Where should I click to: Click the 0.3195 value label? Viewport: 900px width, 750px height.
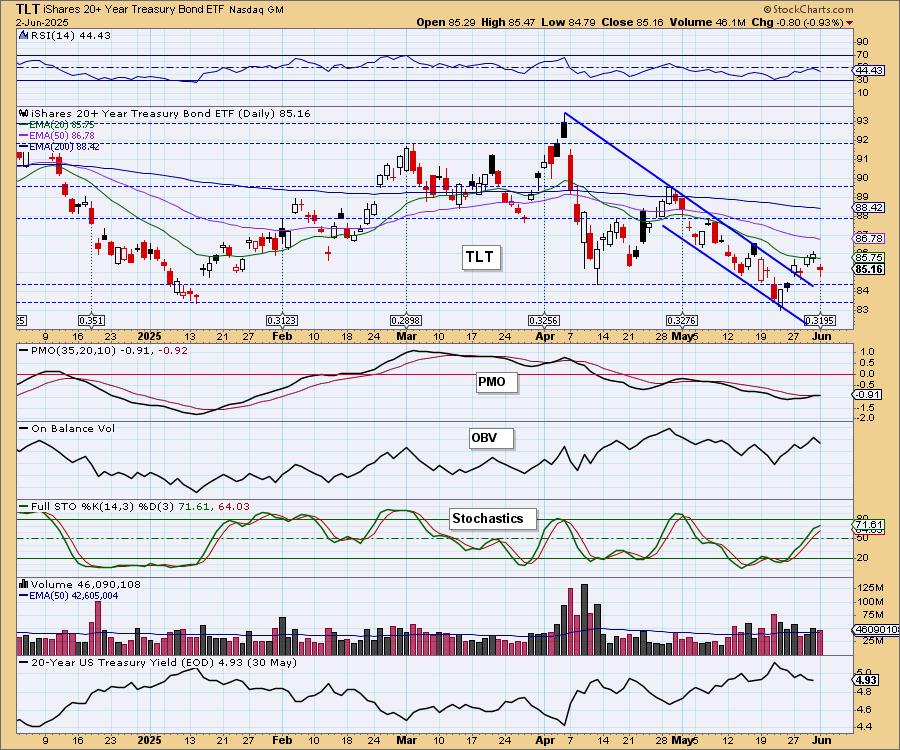pyautogui.click(x=820, y=320)
